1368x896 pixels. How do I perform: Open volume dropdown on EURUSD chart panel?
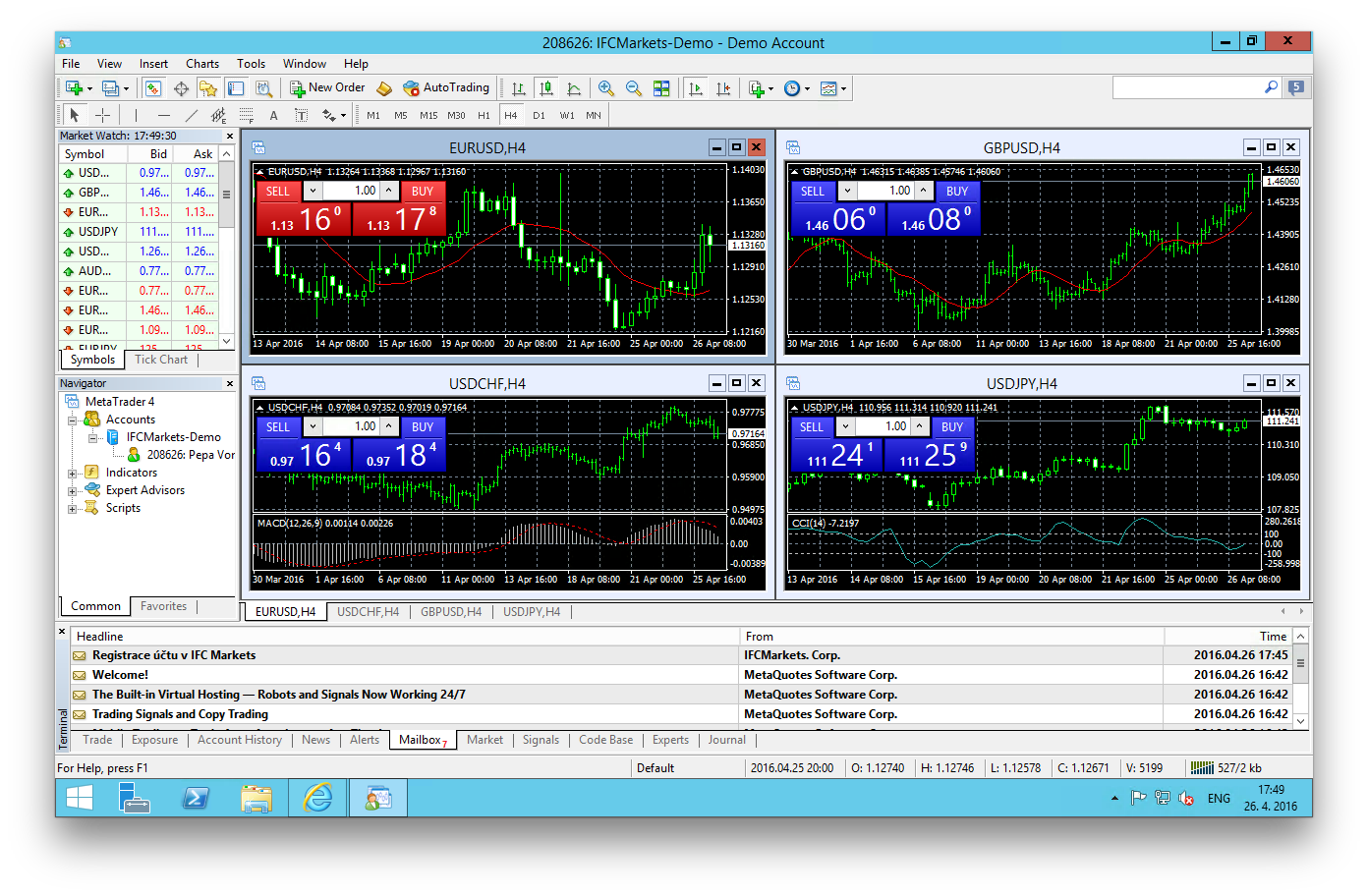click(x=313, y=191)
